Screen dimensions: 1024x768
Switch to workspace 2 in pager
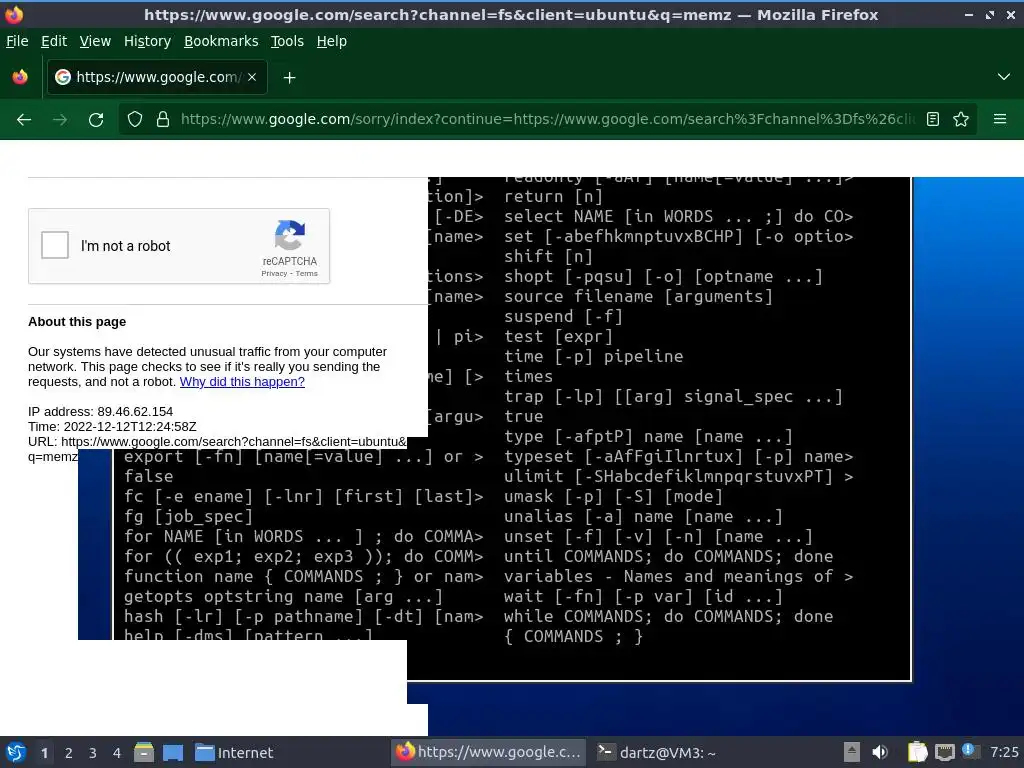(69, 753)
